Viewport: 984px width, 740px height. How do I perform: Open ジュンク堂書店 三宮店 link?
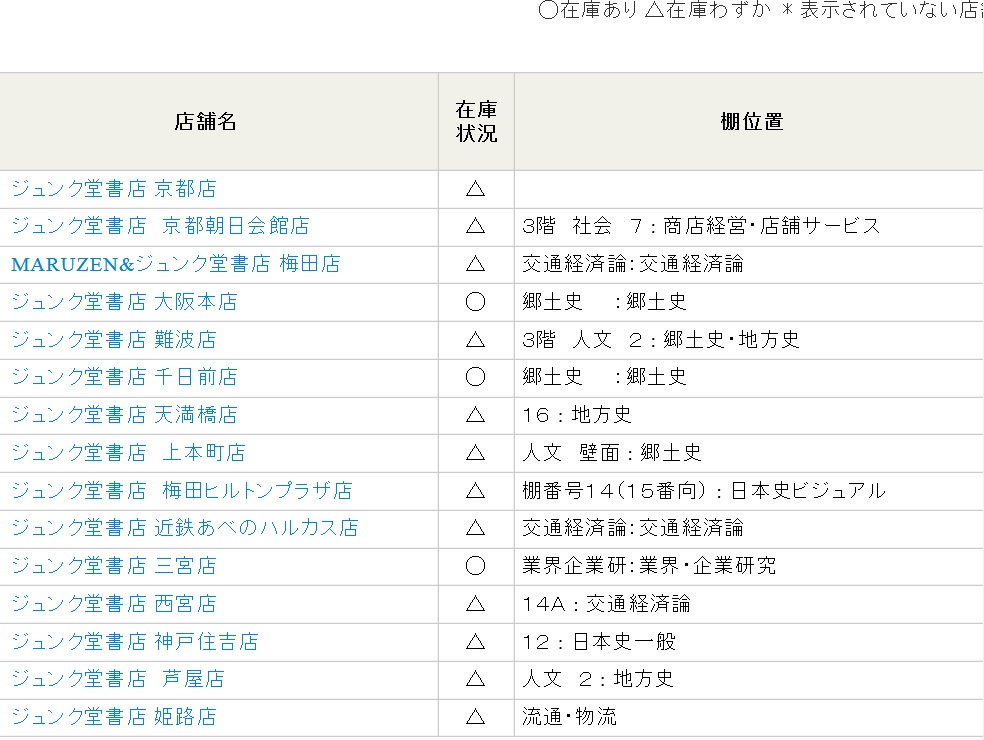[x=114, y=566]
